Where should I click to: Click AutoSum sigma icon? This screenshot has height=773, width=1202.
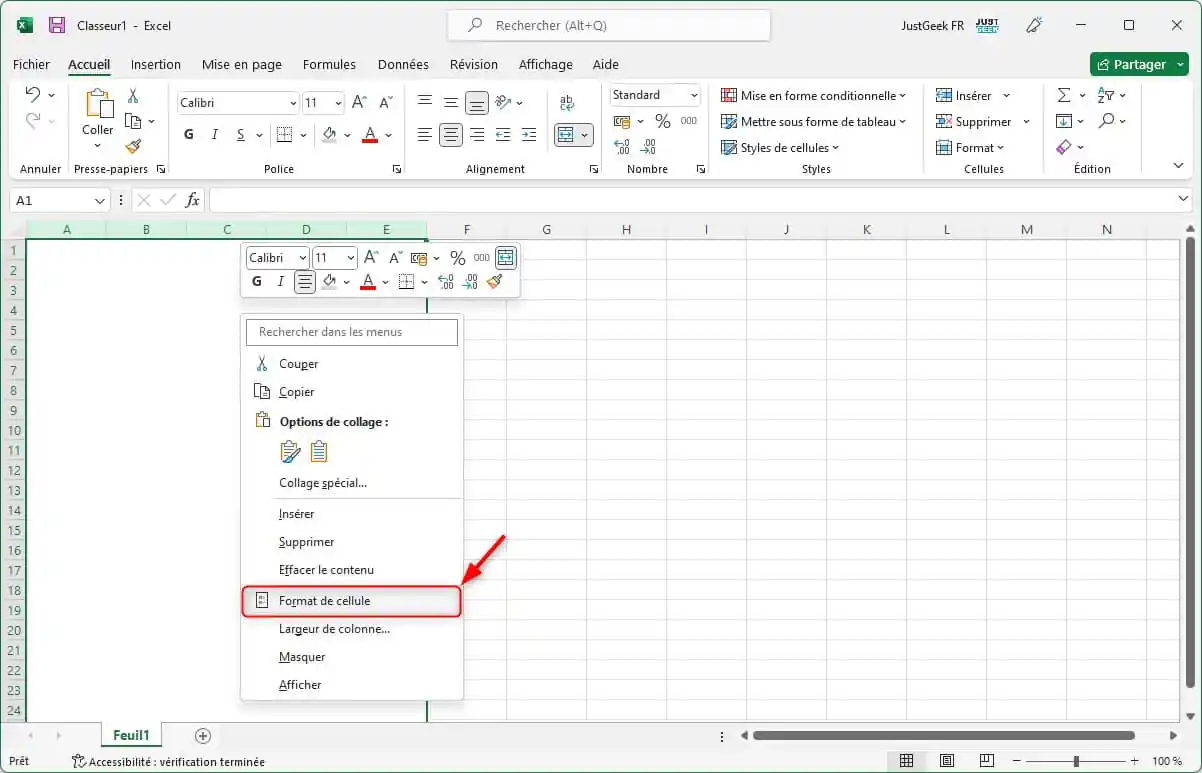pos(1064,95)
